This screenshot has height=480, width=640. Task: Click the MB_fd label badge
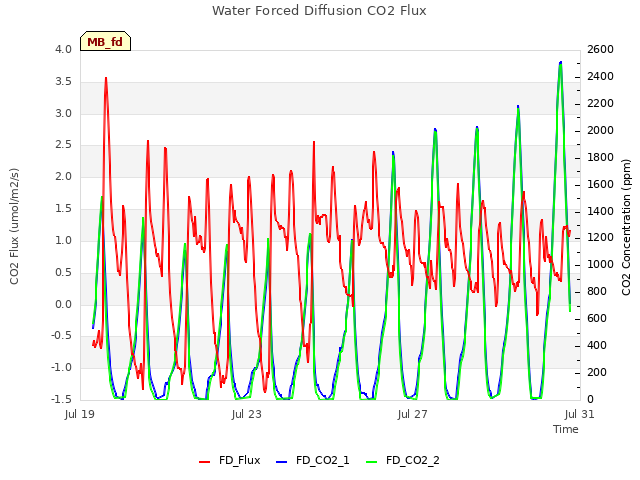[105, 41]
